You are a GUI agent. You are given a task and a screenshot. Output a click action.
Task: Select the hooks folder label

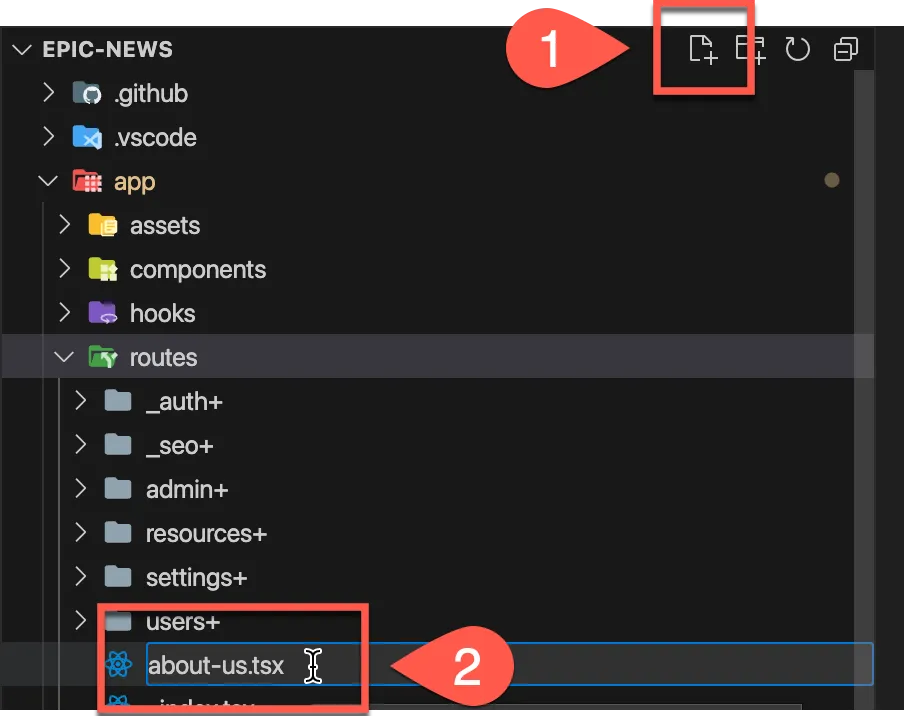point(163,313)
